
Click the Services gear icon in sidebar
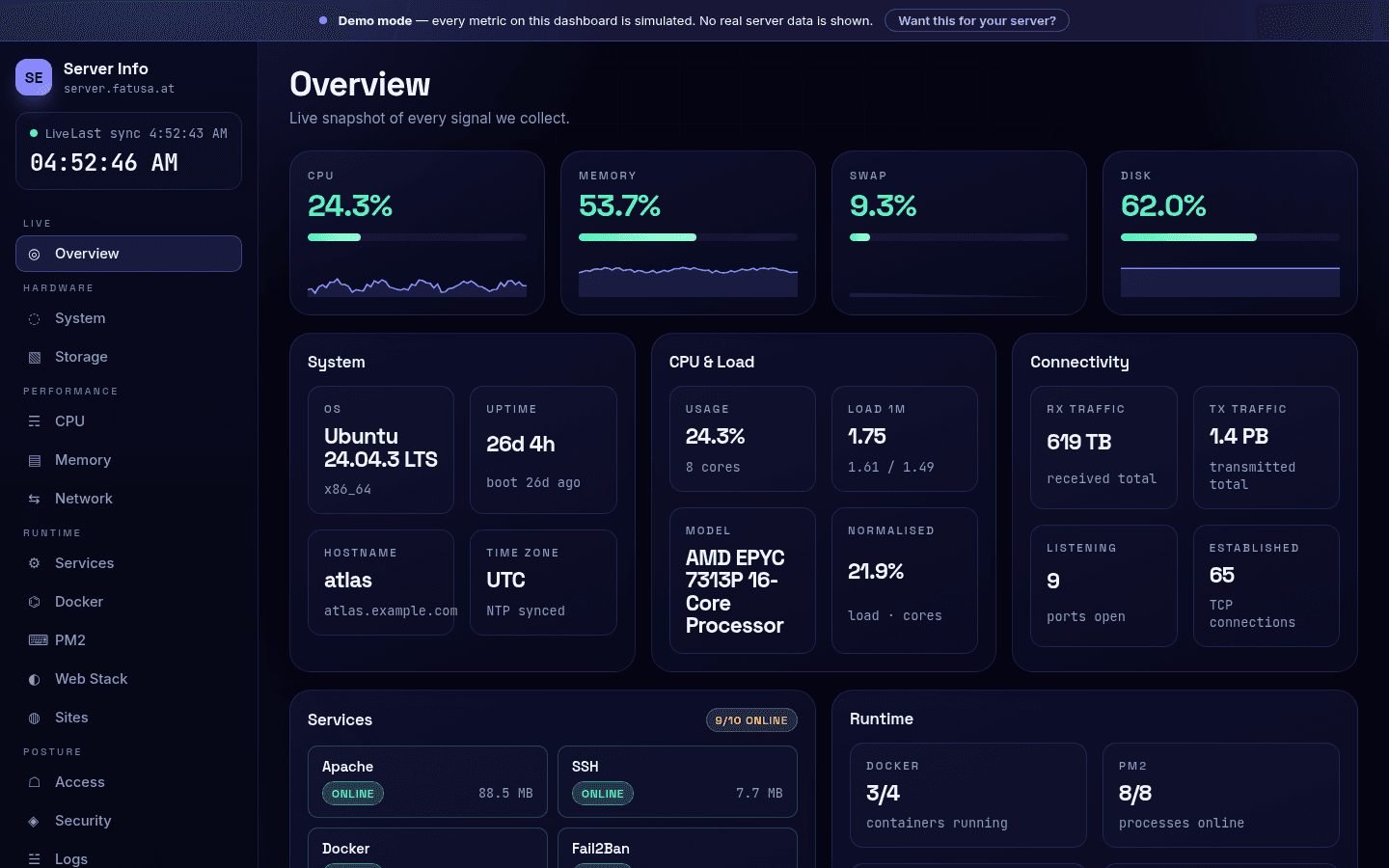(35, 564)
